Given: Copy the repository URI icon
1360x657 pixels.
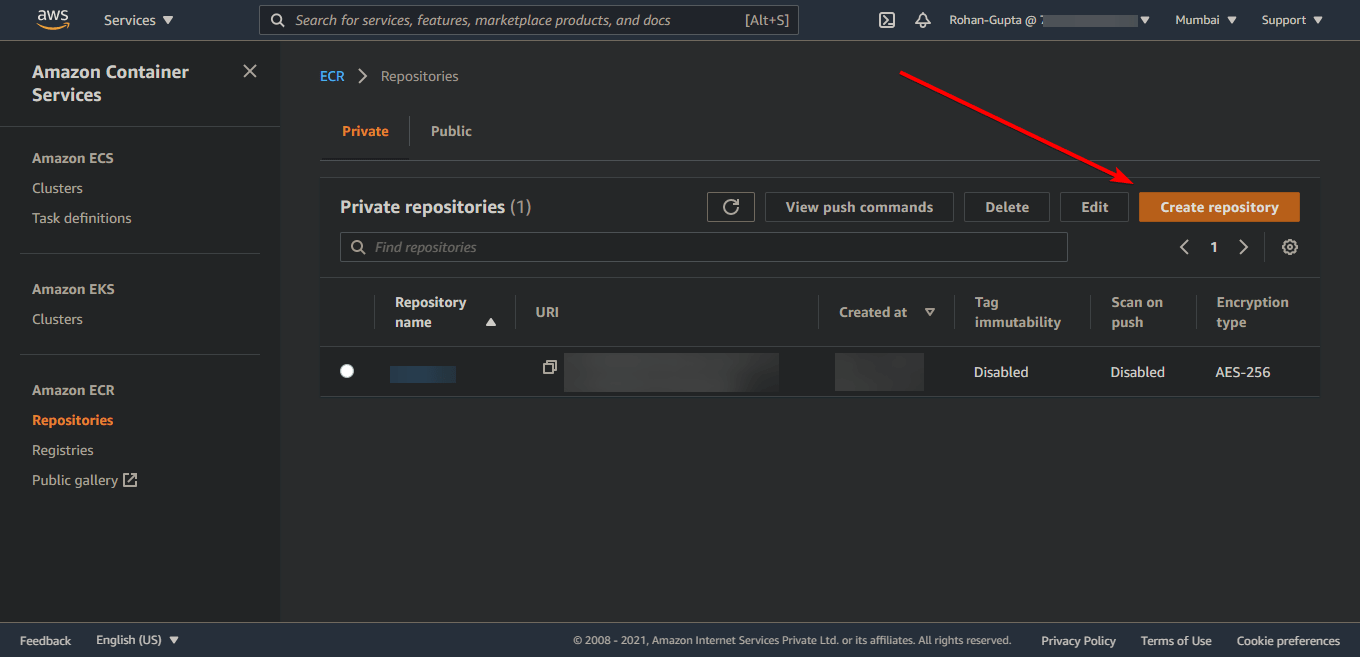Looking at the screenshot, I should click(x=549, y=367).
